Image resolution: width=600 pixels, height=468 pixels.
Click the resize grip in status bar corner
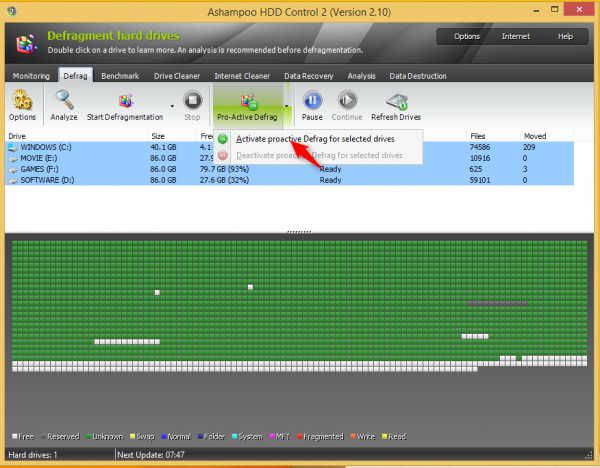[x=589, y=455]
